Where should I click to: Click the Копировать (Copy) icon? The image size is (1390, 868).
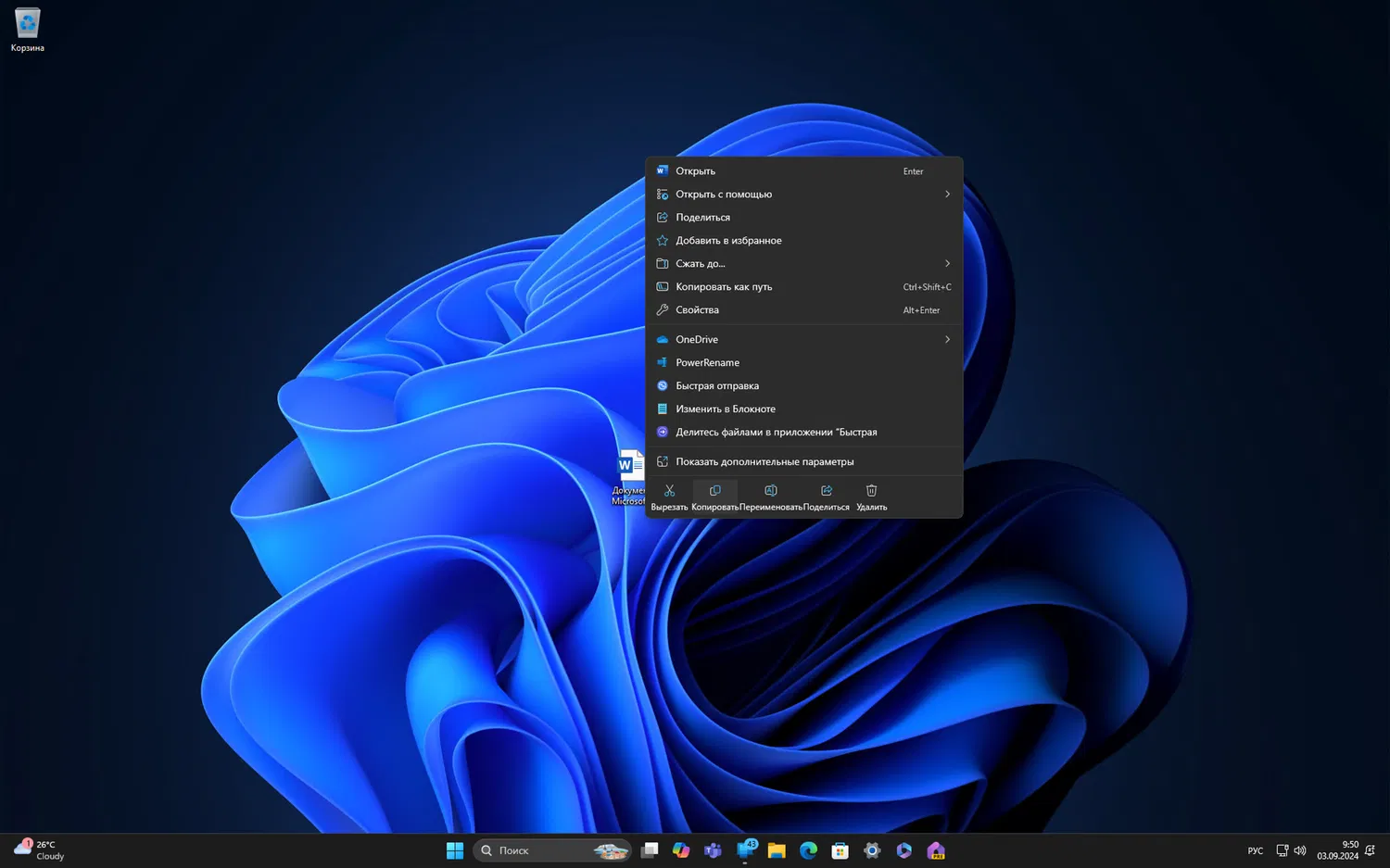[x=714, y=491]
